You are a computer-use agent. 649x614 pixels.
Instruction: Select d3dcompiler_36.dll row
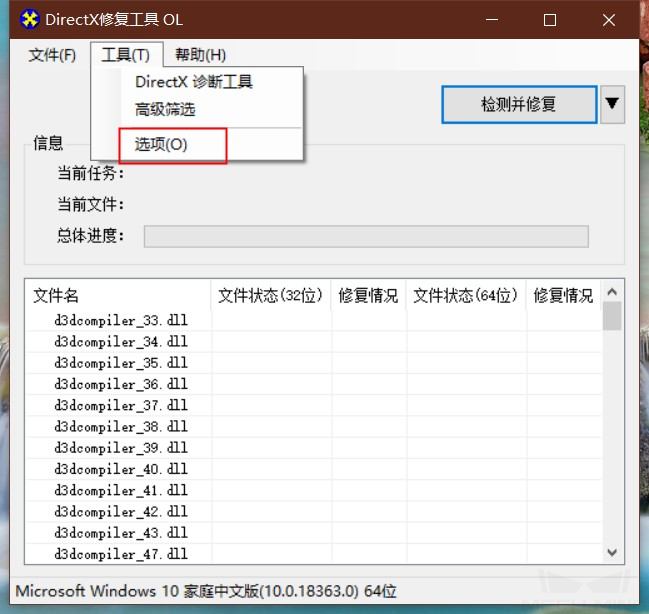pos(313,384)
